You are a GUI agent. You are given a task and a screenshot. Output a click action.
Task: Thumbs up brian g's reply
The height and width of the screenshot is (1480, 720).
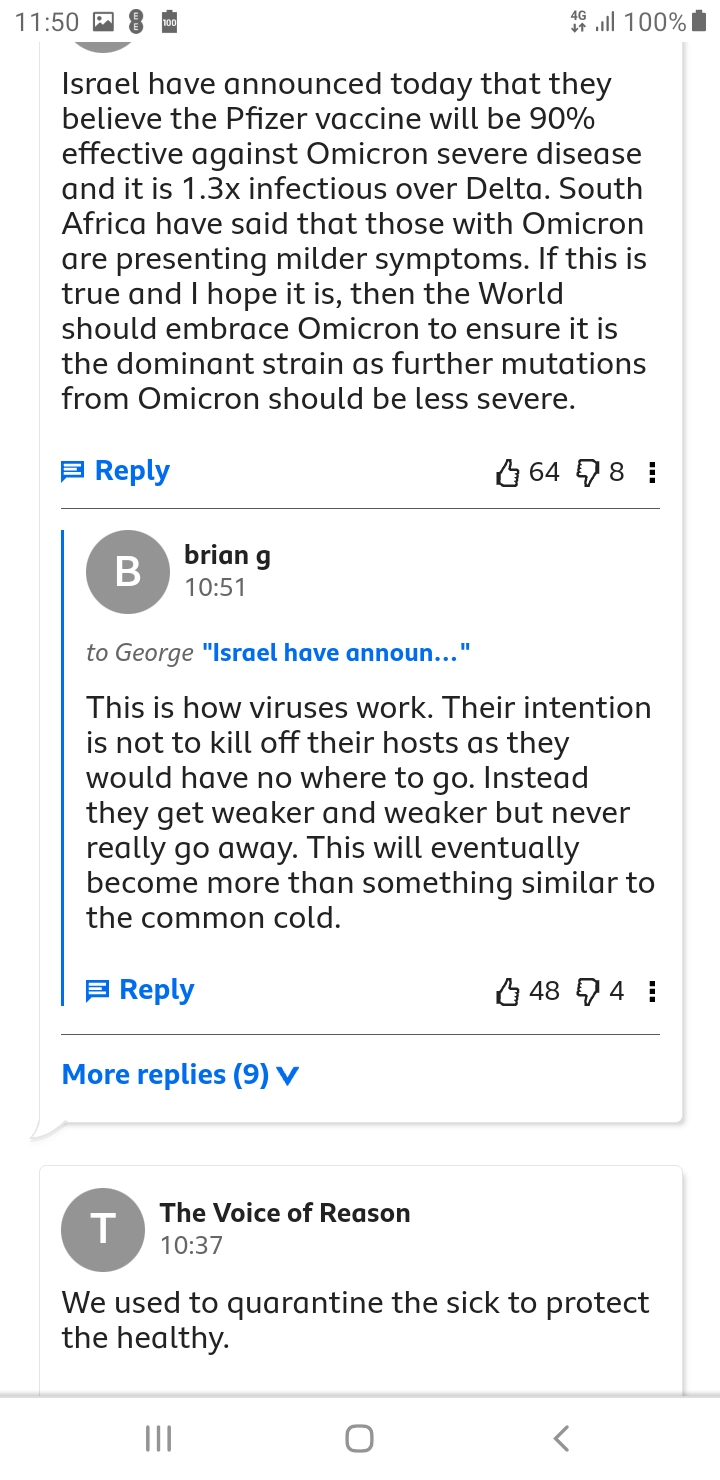pyautogui.click(x=509, y=991)
